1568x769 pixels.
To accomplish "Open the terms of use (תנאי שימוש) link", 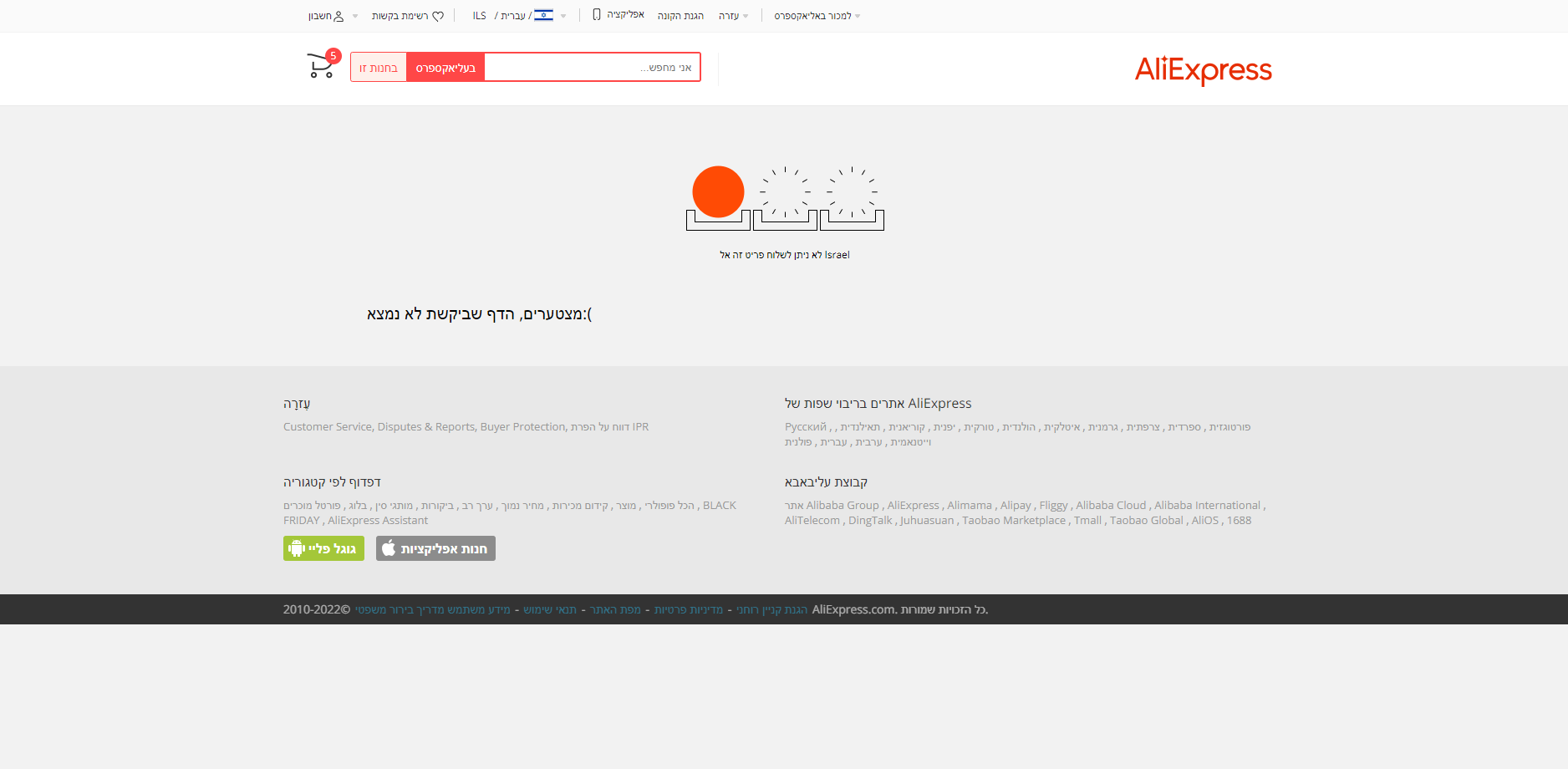I will [550, 609].
